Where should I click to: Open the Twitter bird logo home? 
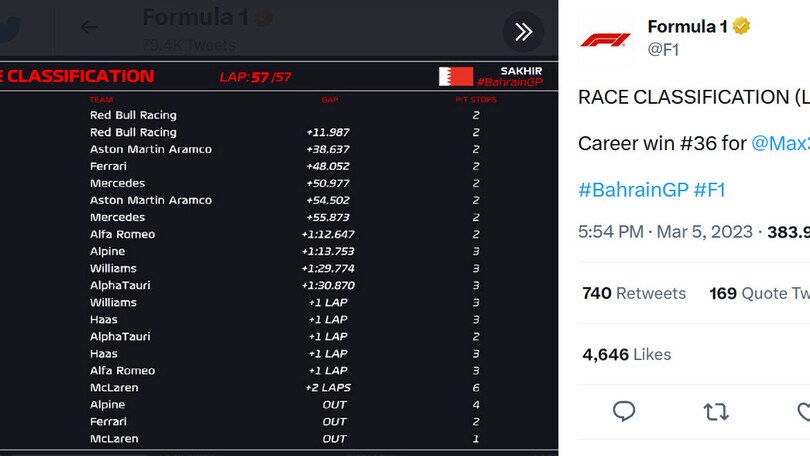click(9, 28)
